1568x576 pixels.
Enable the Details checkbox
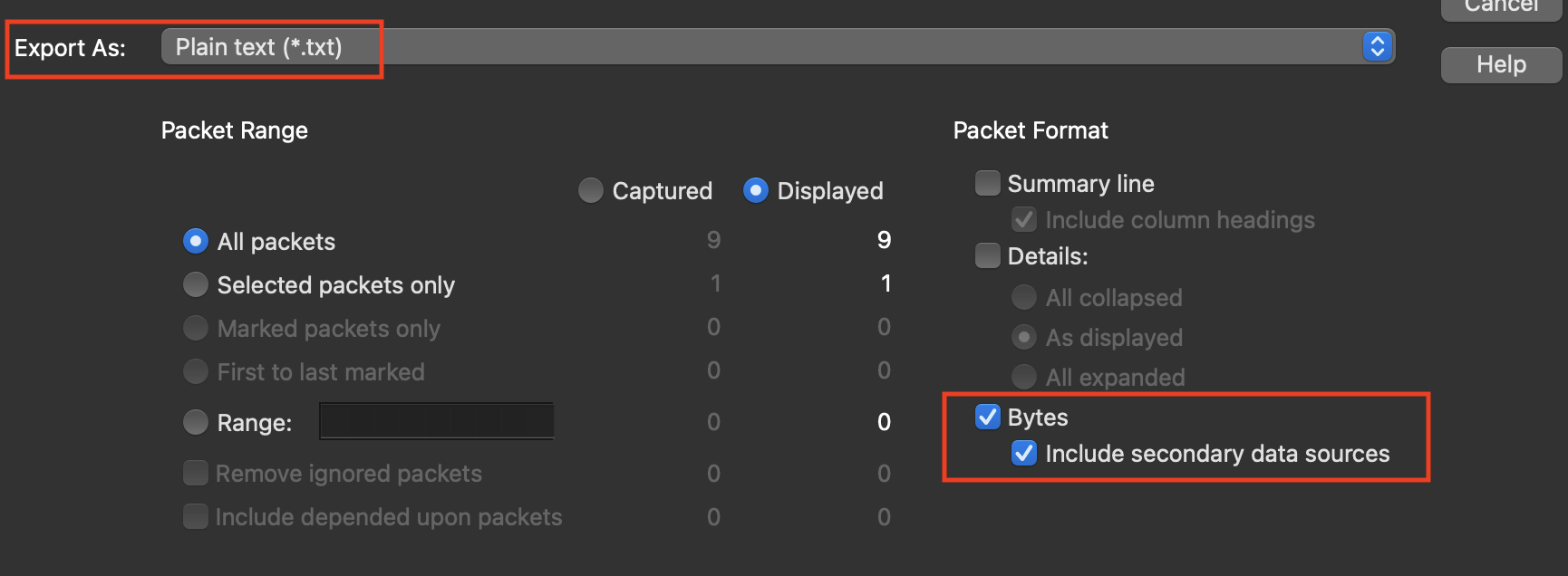988,255
